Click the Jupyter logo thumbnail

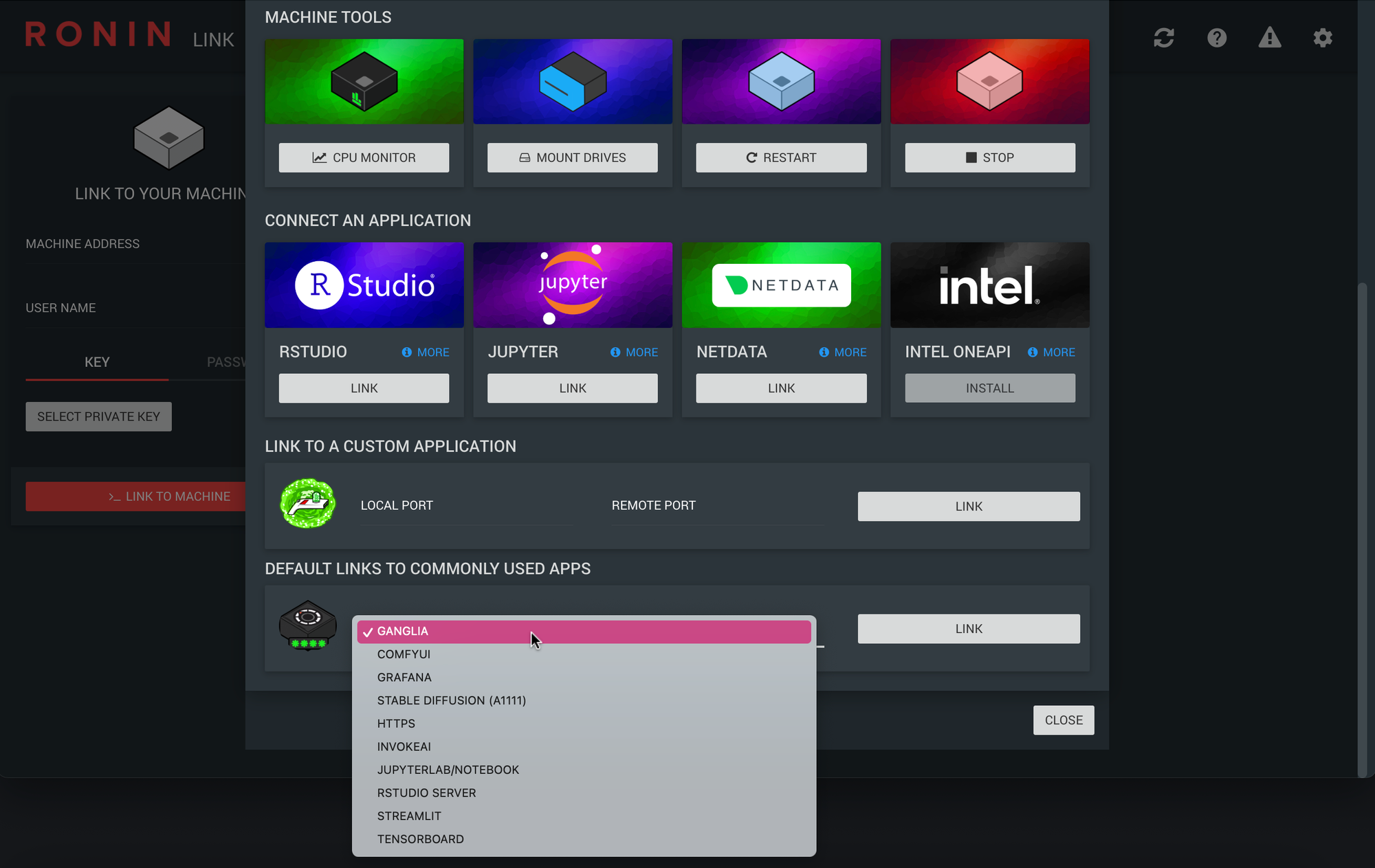click(x=572, y=285)
